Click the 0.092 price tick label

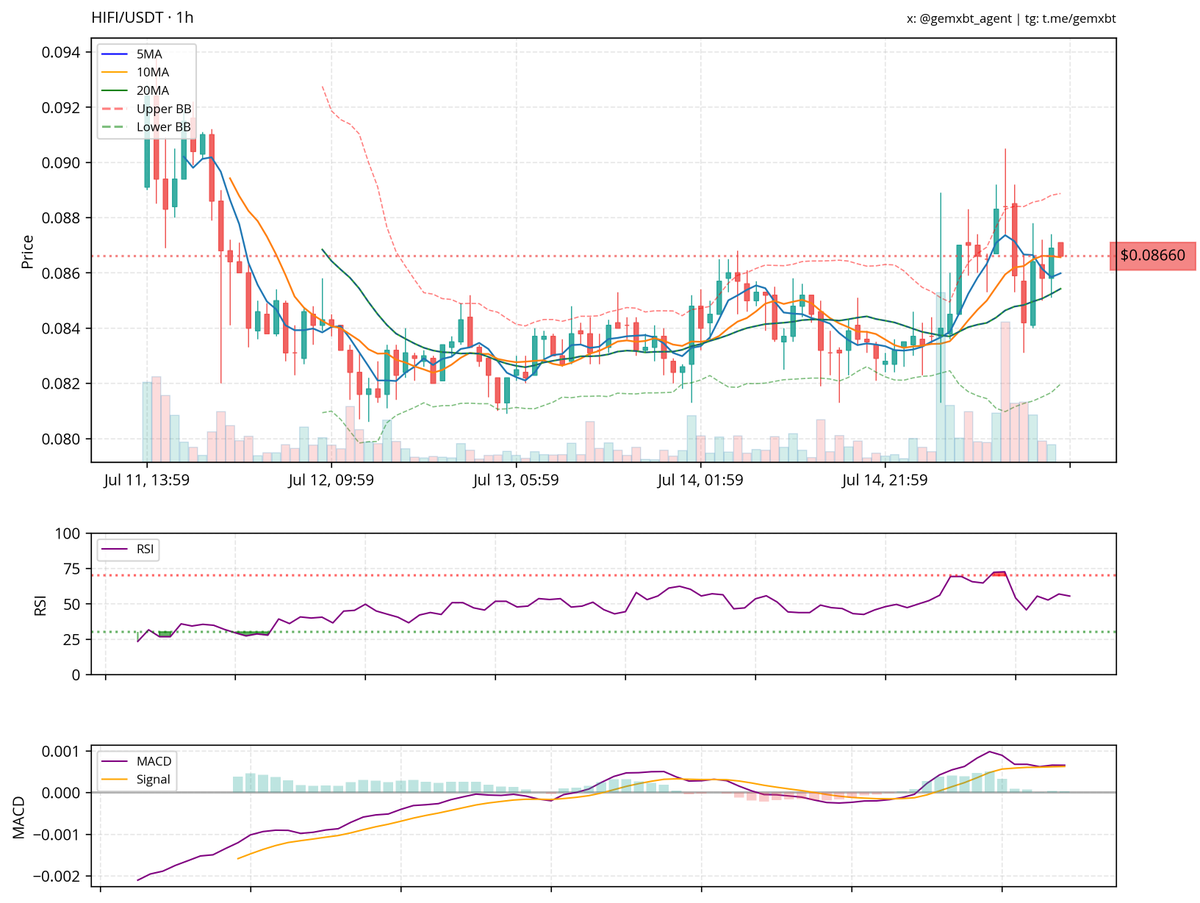pyautogui.click(x=61, y=107)
